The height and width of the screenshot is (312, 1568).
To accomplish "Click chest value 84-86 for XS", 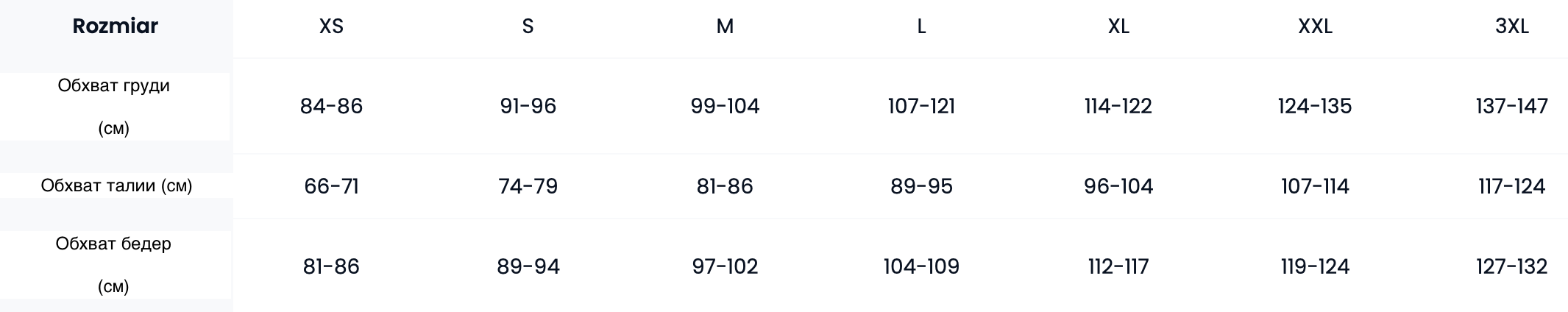I will (x=331, y=106).
